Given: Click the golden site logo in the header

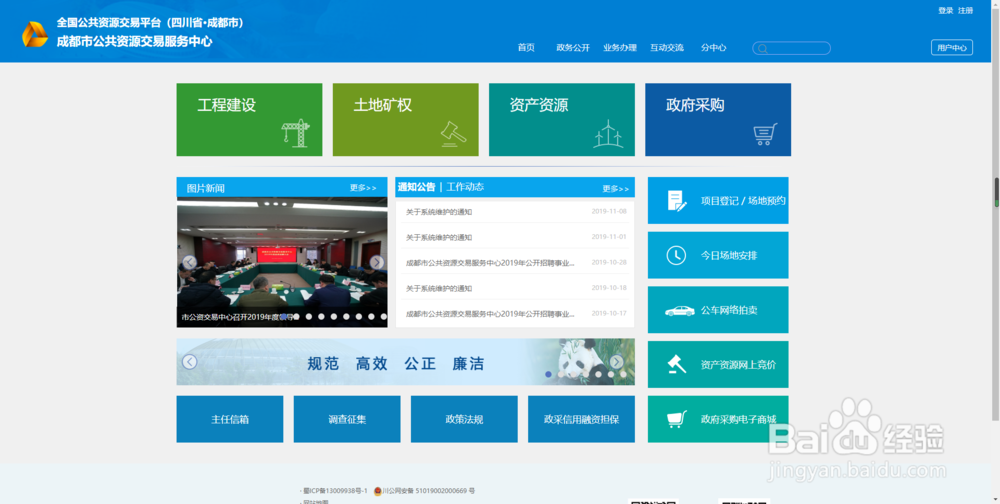Looking at the screenshot, I should pyautogui.click(x=35, y=34).
